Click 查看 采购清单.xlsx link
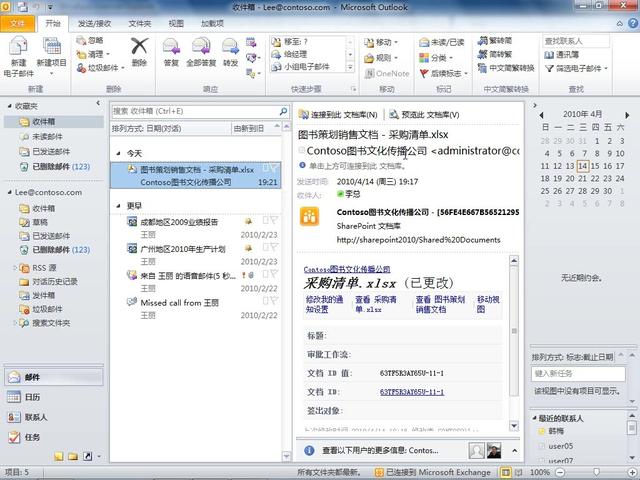Image resolution: width=640 pixels, height=480 pixels. (376, 304)
